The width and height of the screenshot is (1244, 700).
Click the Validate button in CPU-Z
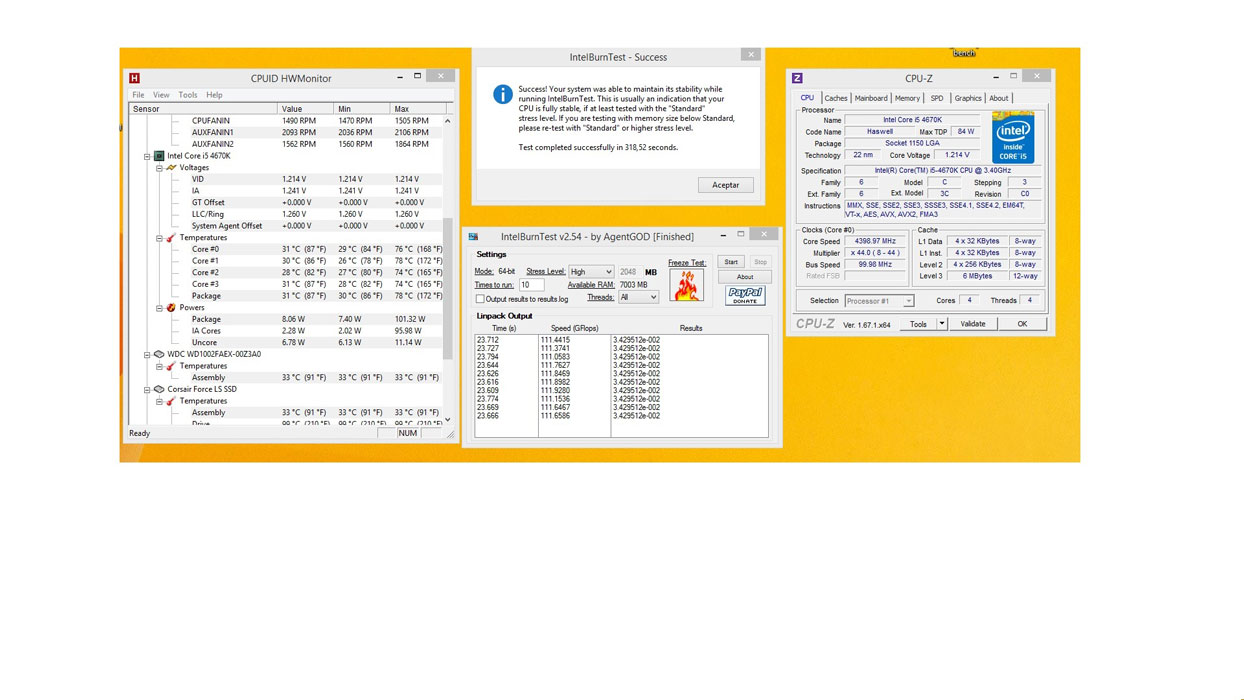pyautogui.click(x=972, y=324)
